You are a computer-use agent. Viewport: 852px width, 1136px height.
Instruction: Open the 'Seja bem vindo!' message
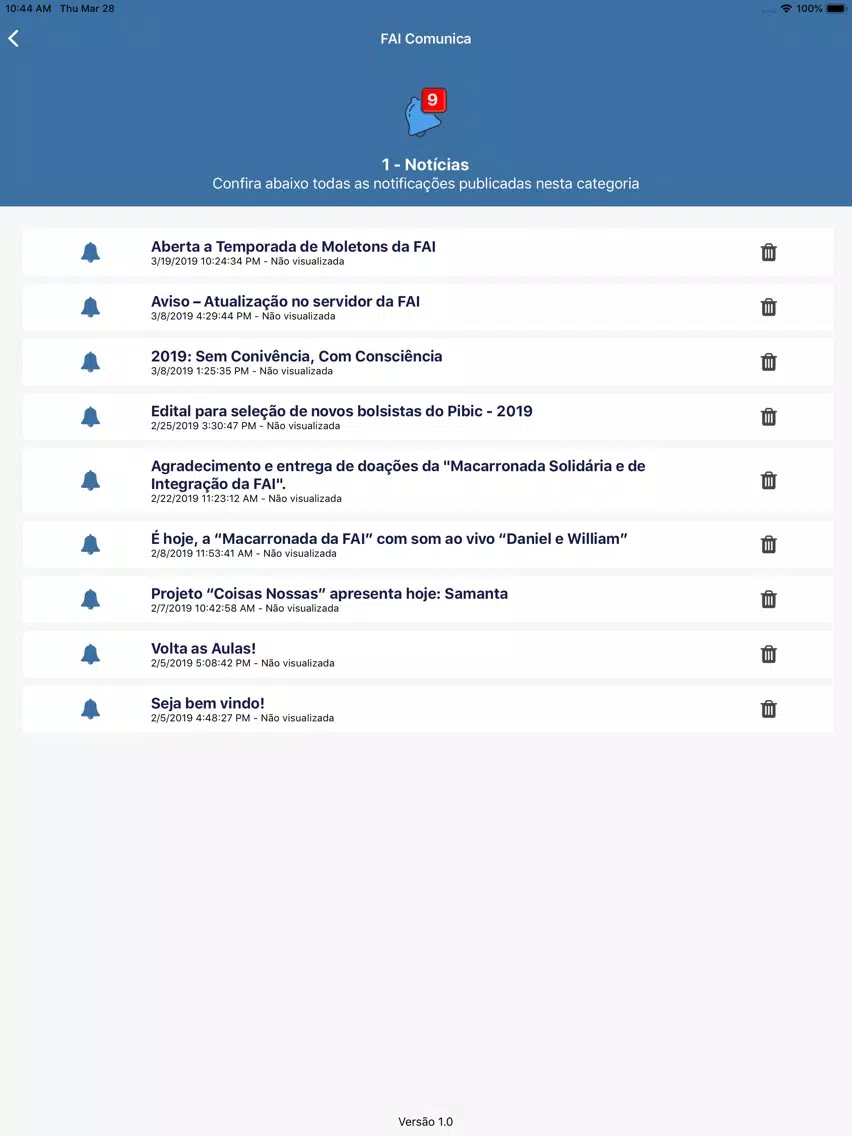[x=207, y=704]
